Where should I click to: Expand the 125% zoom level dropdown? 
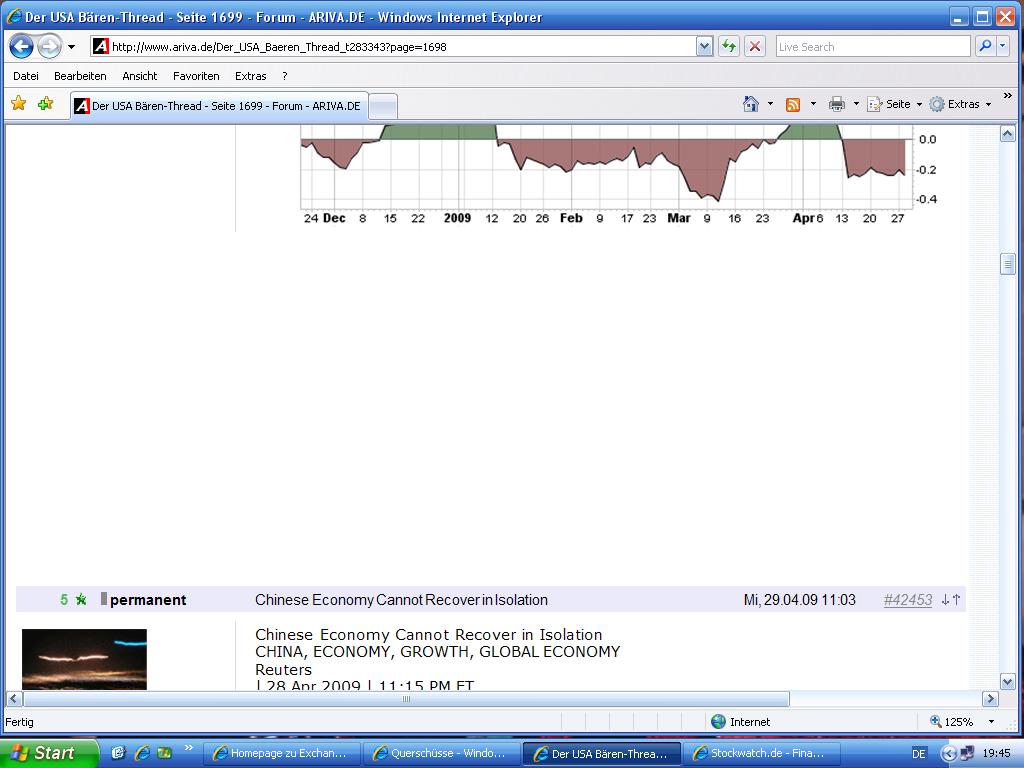point(991,722)
